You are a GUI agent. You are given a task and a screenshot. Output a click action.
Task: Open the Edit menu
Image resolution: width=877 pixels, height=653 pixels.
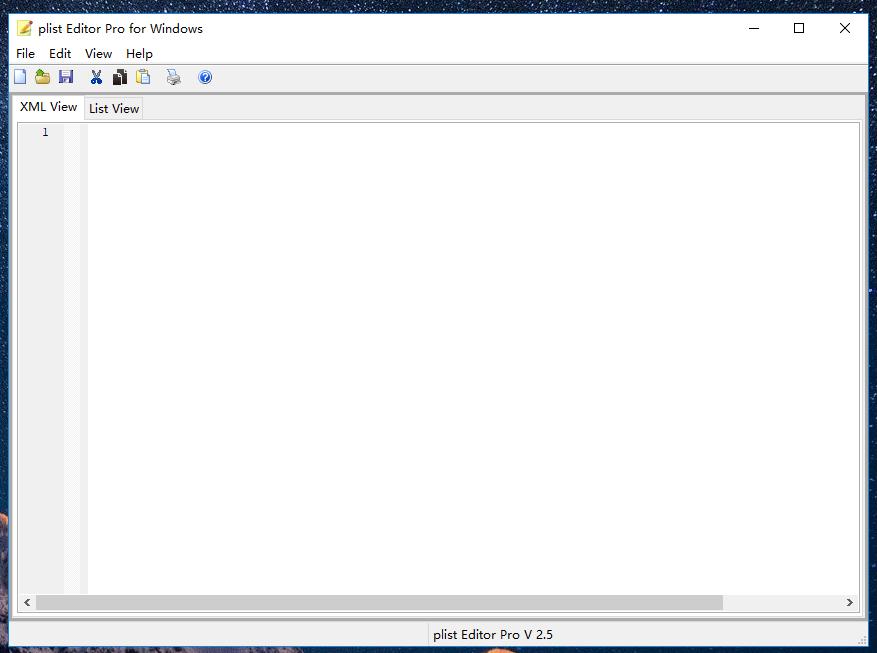point(60,53)
